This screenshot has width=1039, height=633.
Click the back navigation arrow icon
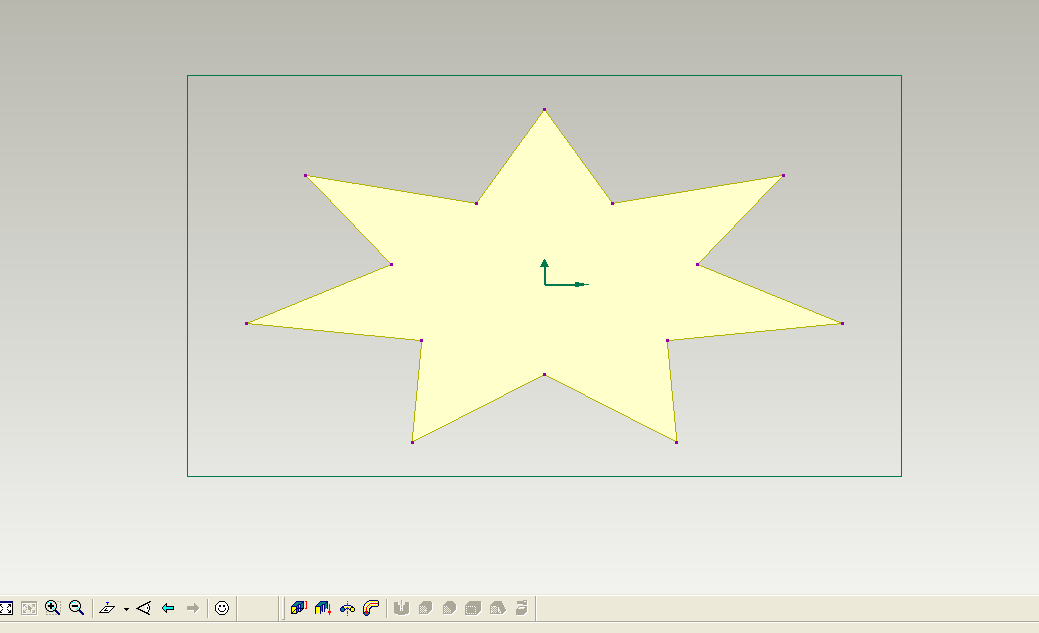click(x=166, y=606)
